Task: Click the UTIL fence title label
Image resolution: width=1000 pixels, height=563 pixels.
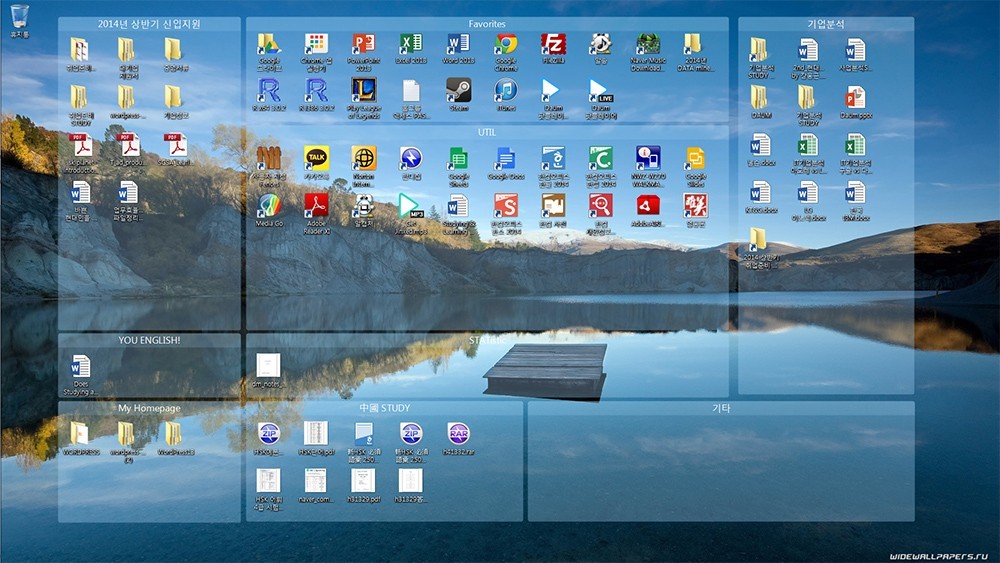Action: [x=487, y=132]
